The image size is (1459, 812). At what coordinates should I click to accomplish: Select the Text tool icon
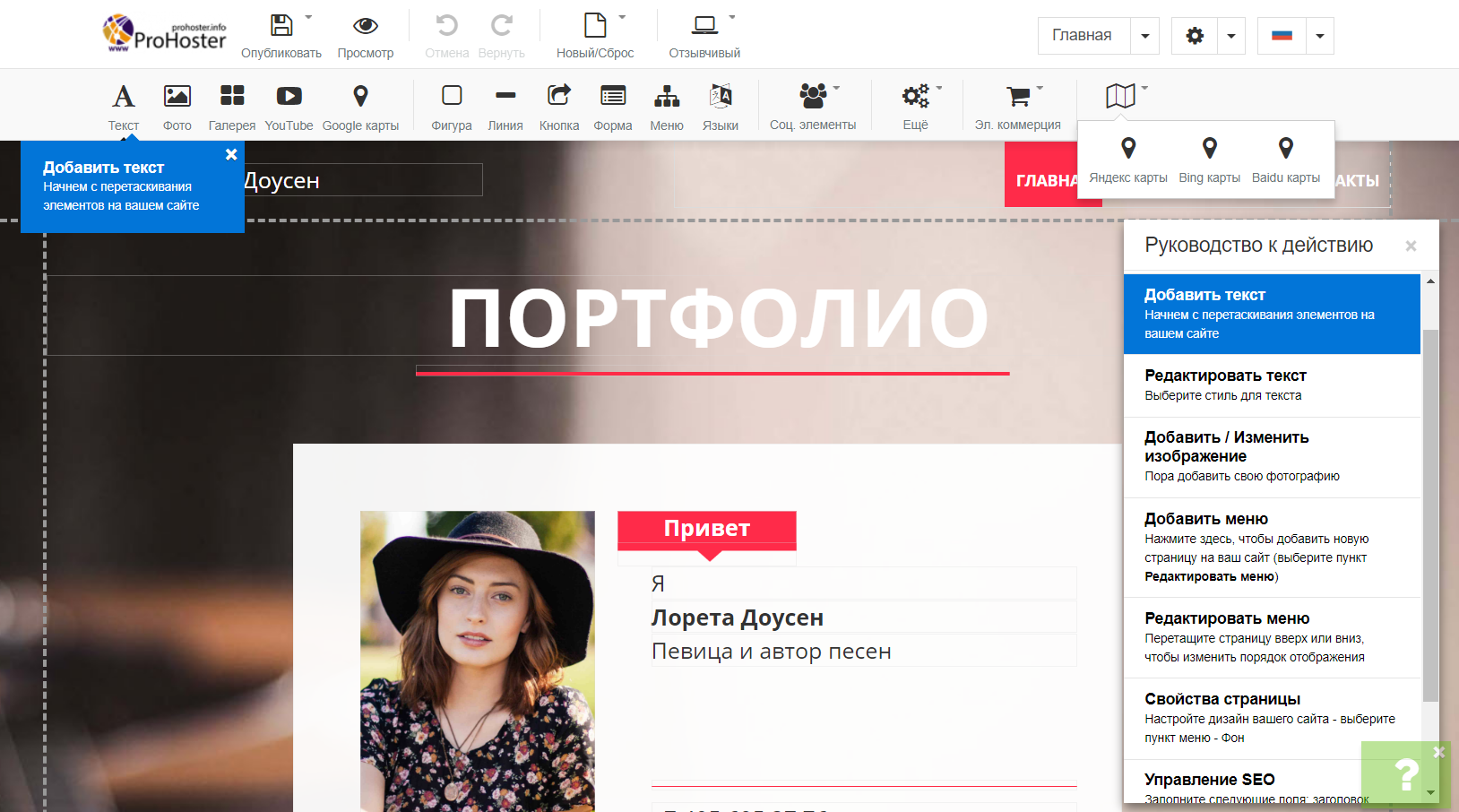[x=123, y=97]
